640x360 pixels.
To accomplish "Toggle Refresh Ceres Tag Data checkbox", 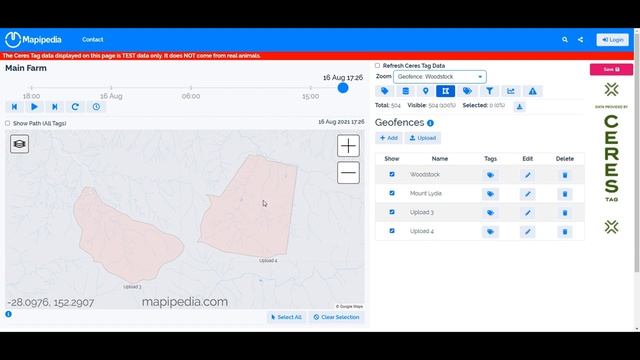I will (x=377, y=65).
